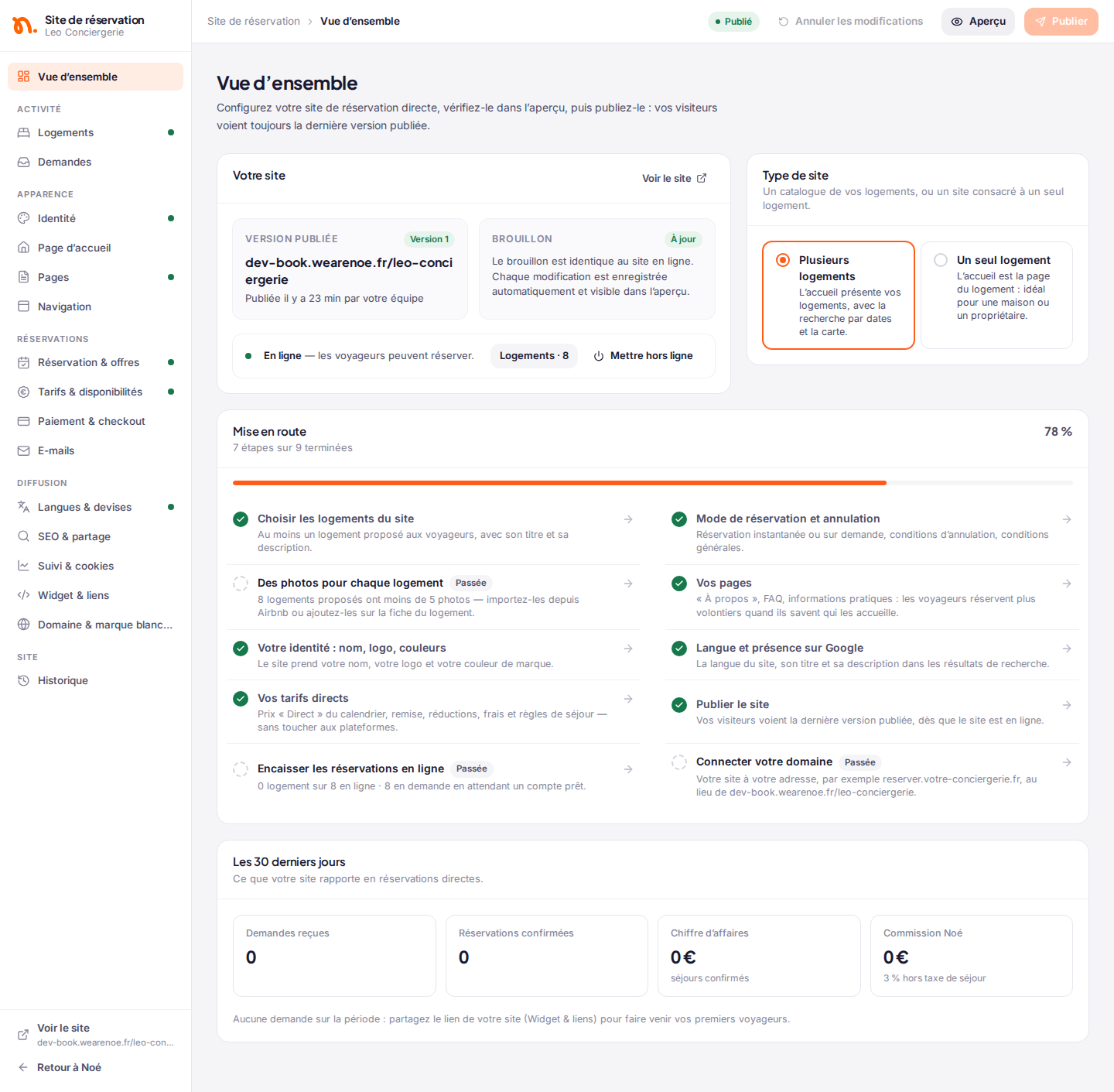The height and width of the screenshot is (1092, 1114).
Task: Click the Historique clock icon
Action: 24,680
